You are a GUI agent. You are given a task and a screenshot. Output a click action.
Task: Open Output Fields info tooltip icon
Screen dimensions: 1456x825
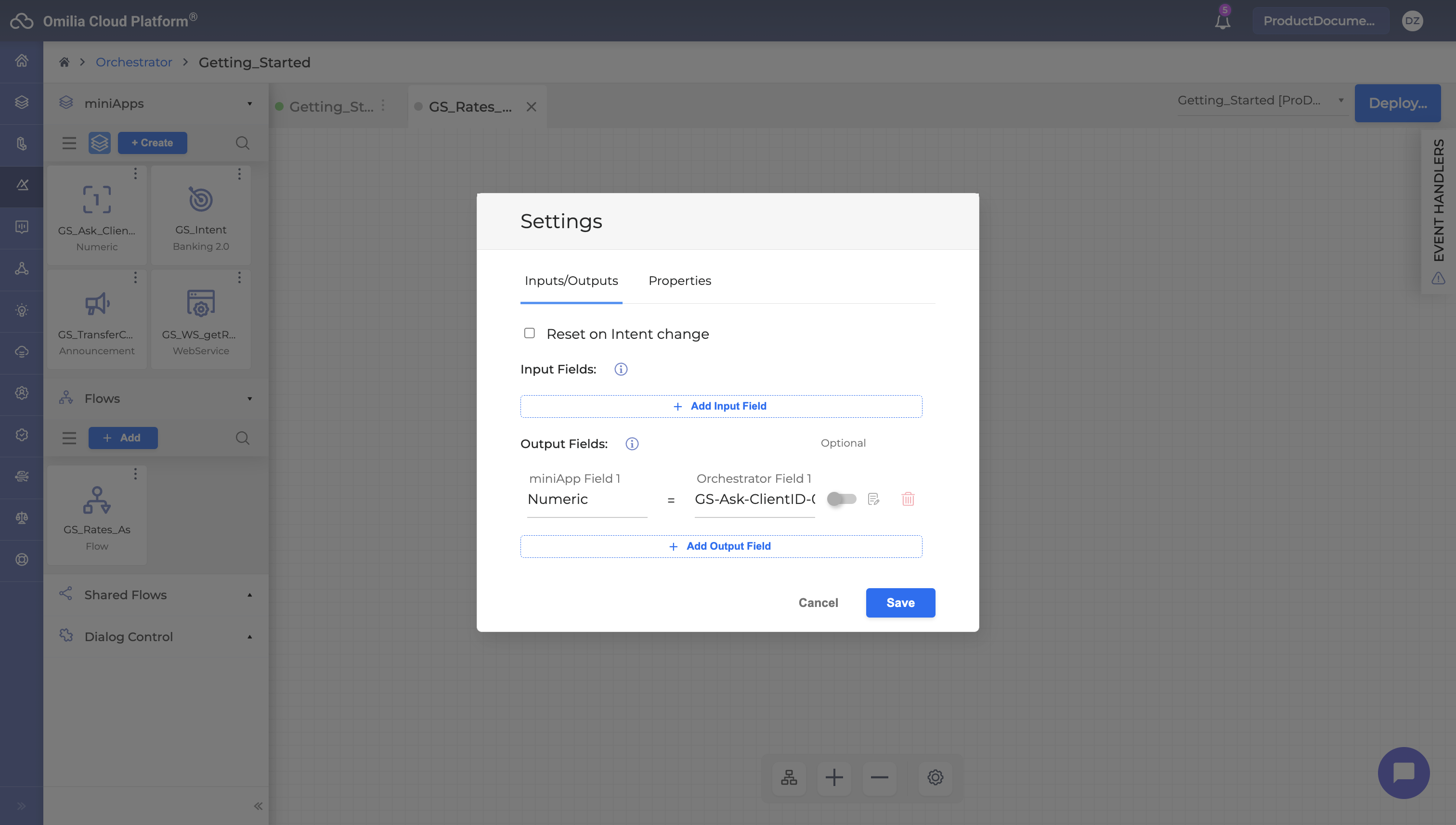pyautogui.click(x=631, y=444)
